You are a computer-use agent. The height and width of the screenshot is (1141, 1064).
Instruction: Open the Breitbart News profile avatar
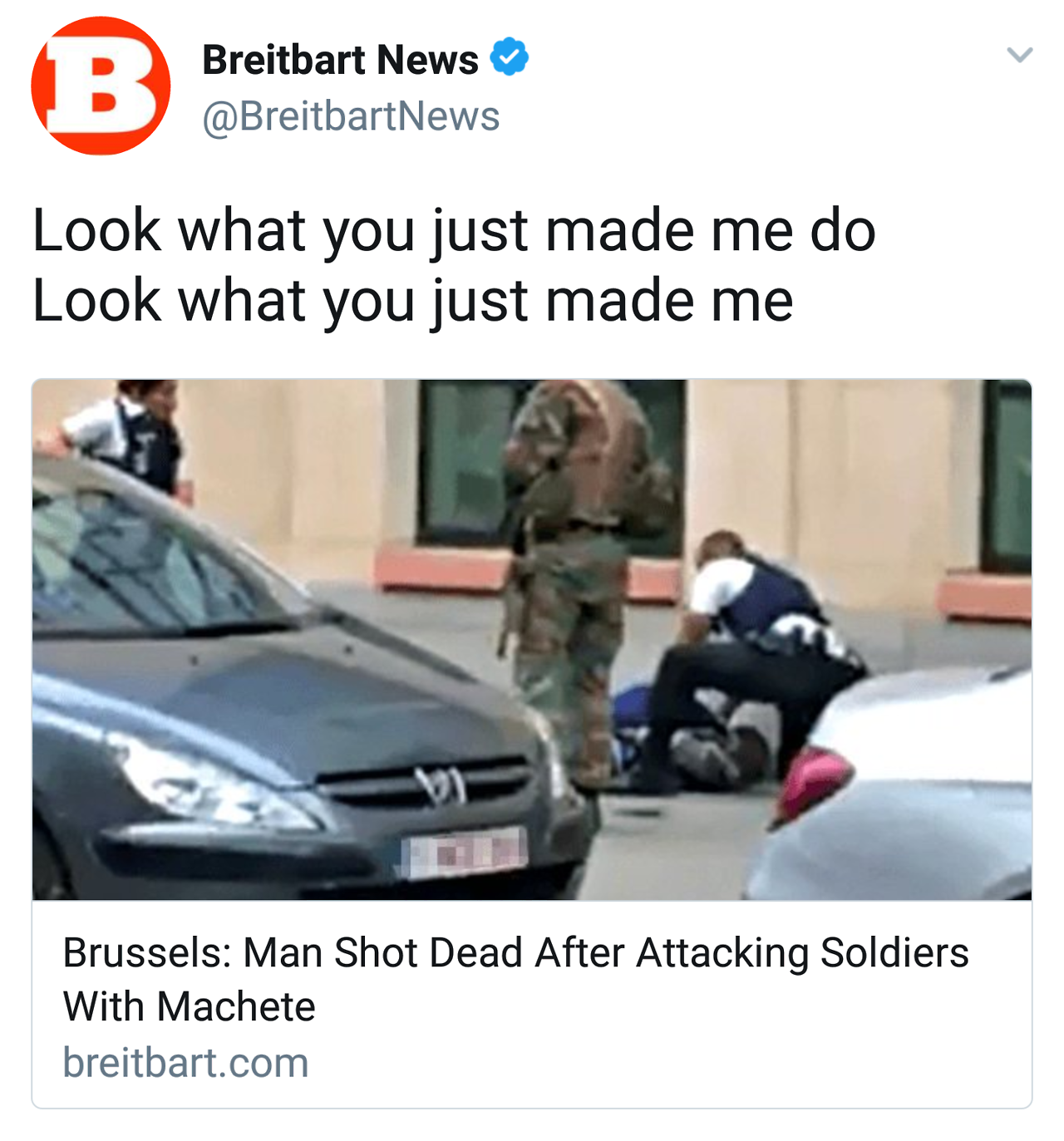coord(101,86)
